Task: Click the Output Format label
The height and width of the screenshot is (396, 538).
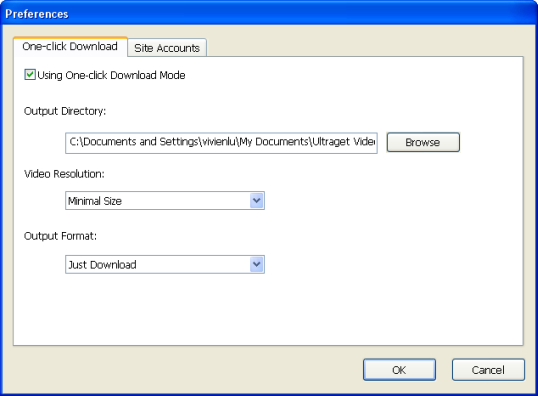Action: pyautogui.click(x=60, y=236)
